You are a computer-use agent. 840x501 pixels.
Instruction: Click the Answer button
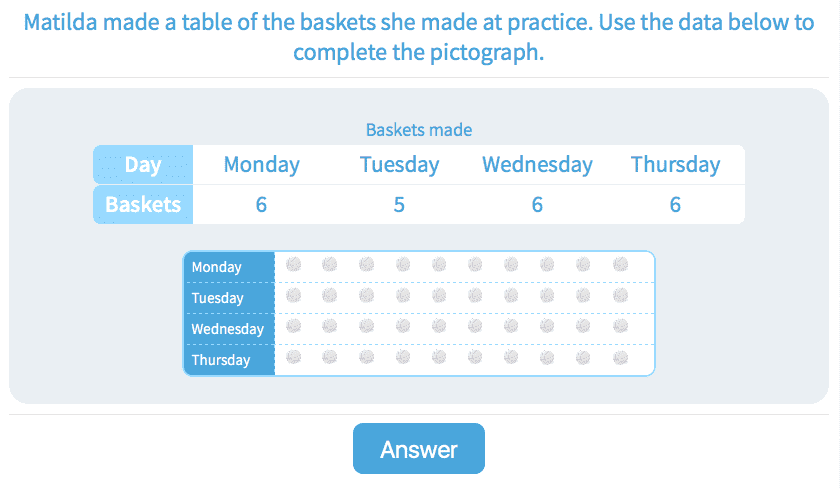click(418, 449)
